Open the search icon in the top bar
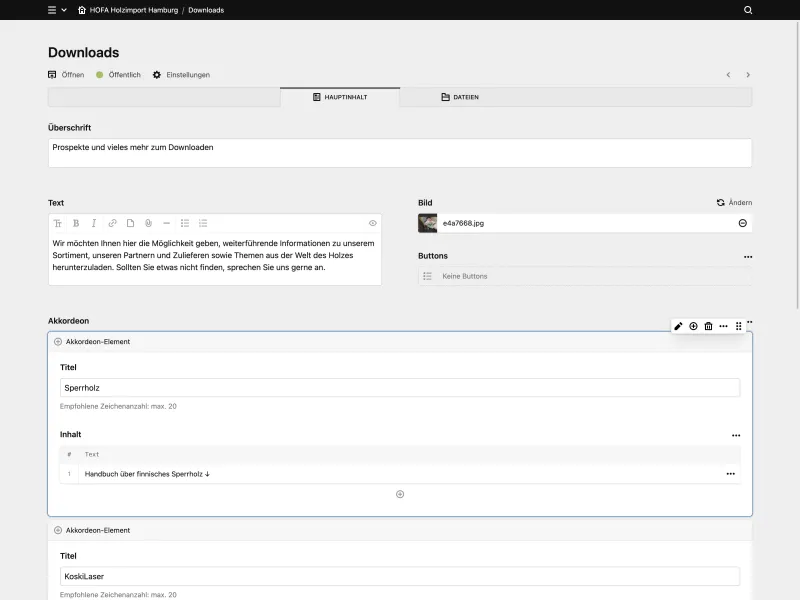Screen dimensions: 800x600 click(x=747, y=10)
